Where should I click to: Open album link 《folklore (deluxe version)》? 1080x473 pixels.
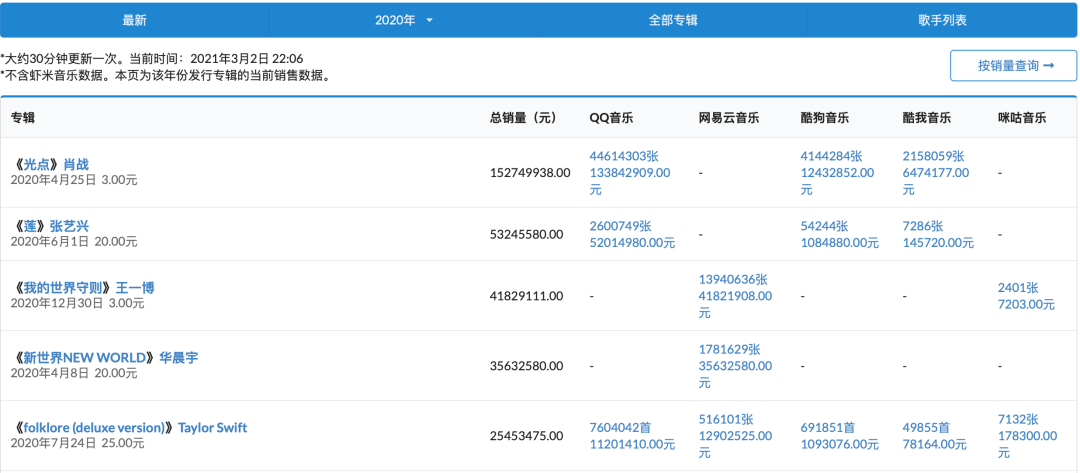point(94,428)
